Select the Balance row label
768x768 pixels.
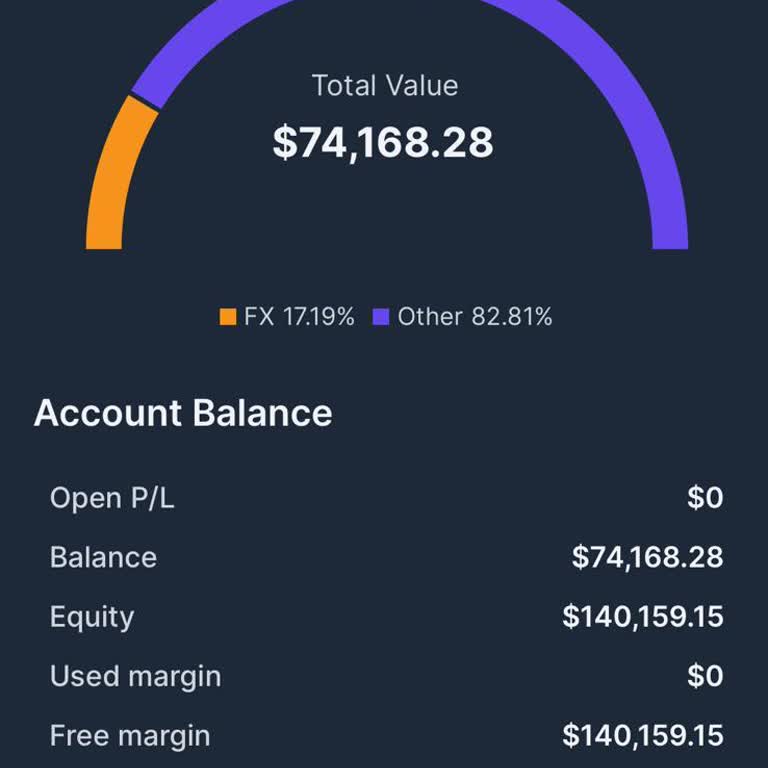click(x=103, y=557)
